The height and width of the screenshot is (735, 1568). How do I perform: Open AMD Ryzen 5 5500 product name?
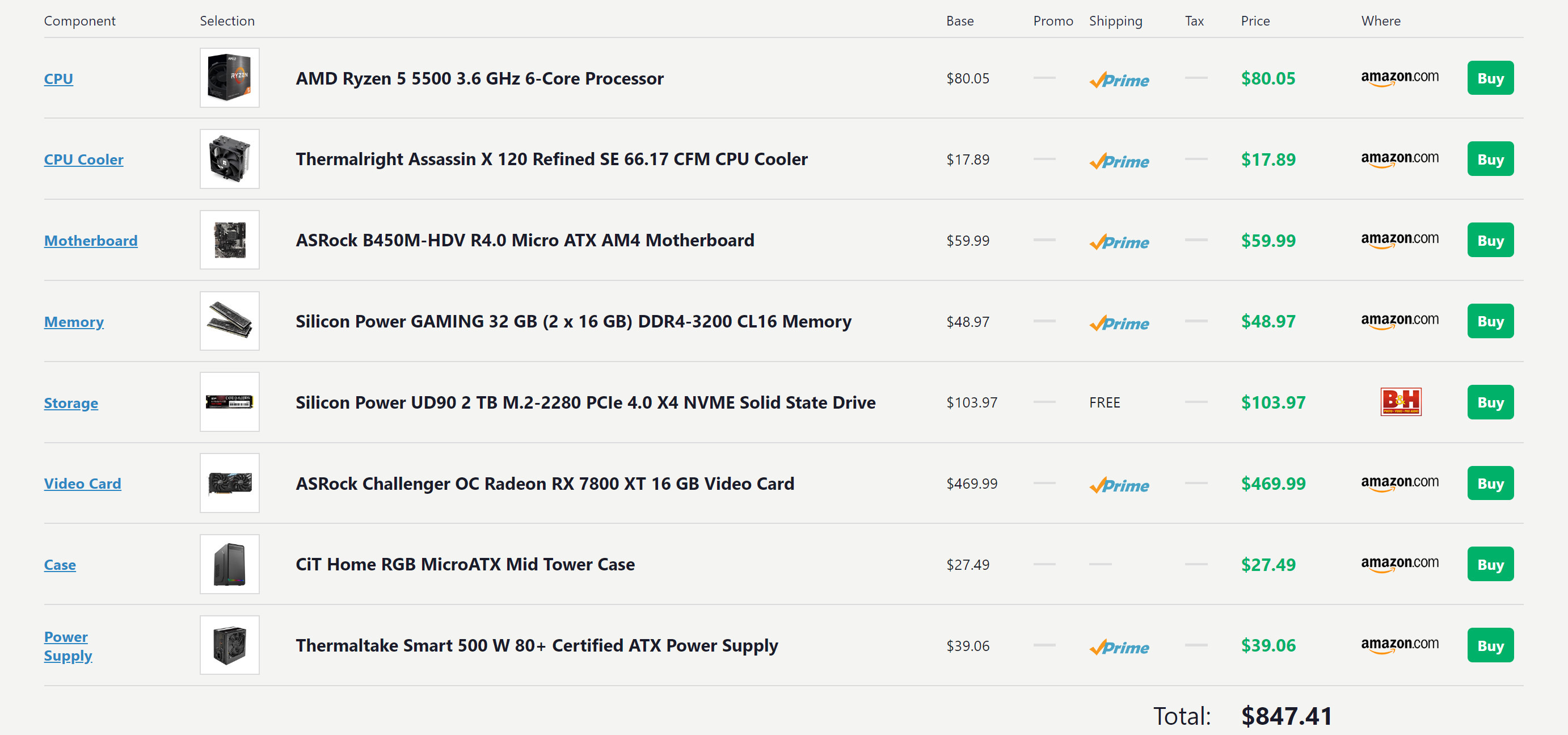[x=479, y=78]
